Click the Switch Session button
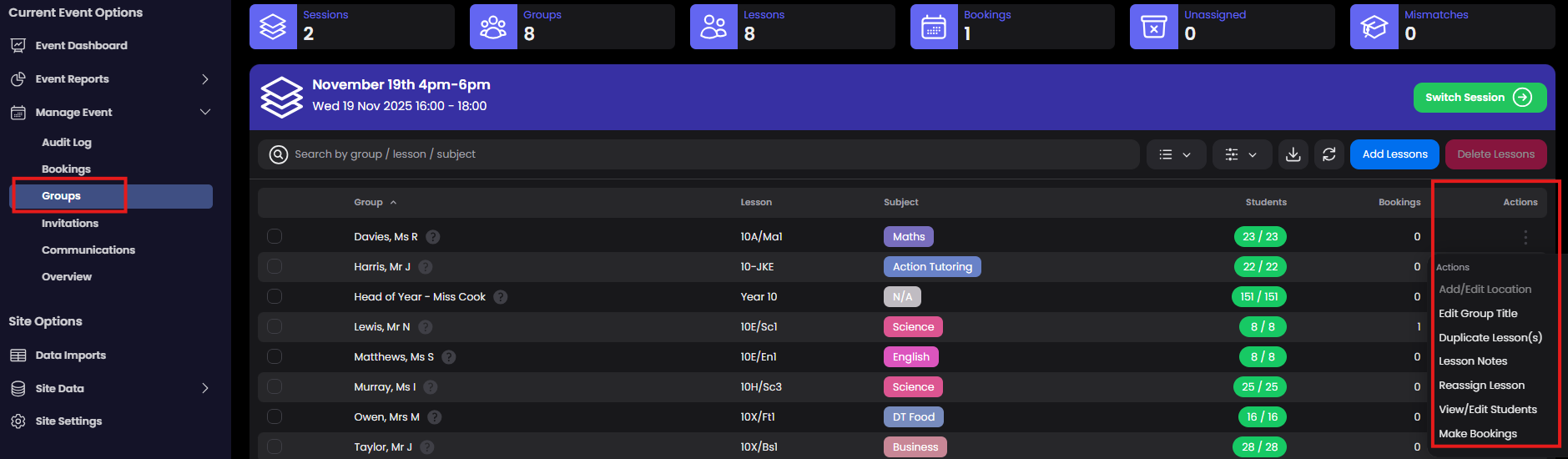This screenshot has height=459, width=1568. [x=1480, y=98]
